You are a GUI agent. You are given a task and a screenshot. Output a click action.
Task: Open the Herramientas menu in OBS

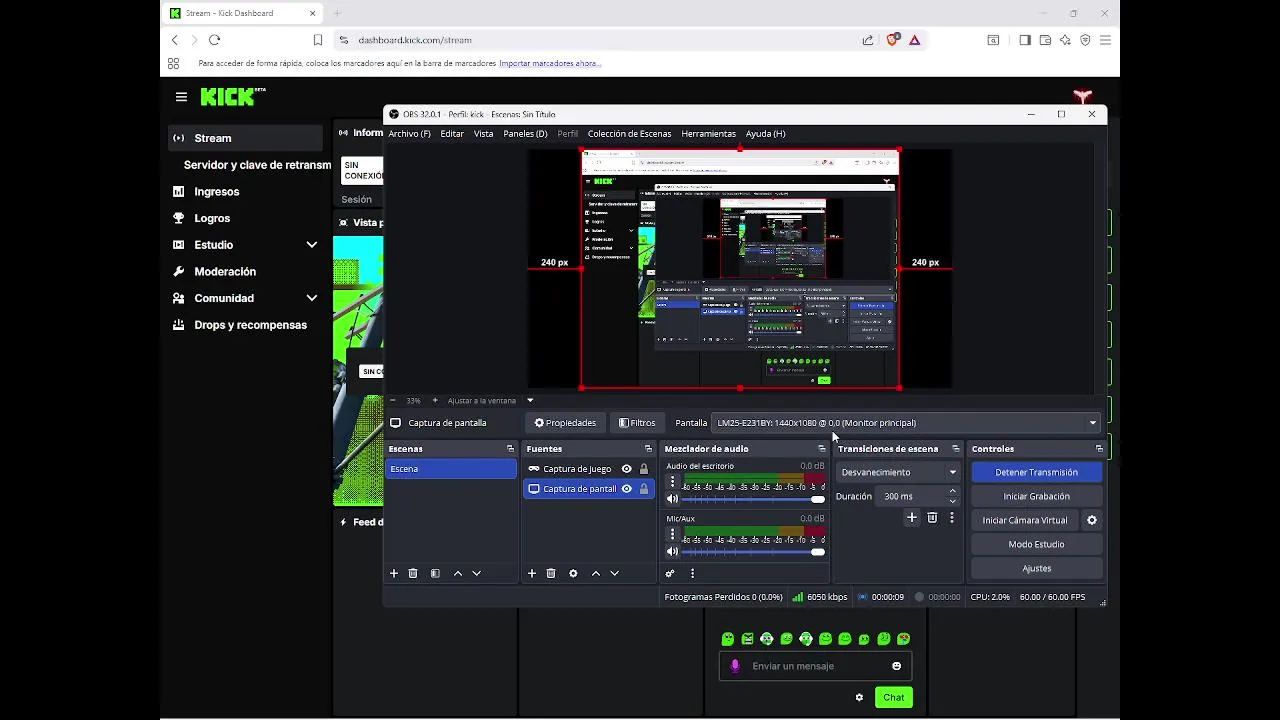pos(708,133)
